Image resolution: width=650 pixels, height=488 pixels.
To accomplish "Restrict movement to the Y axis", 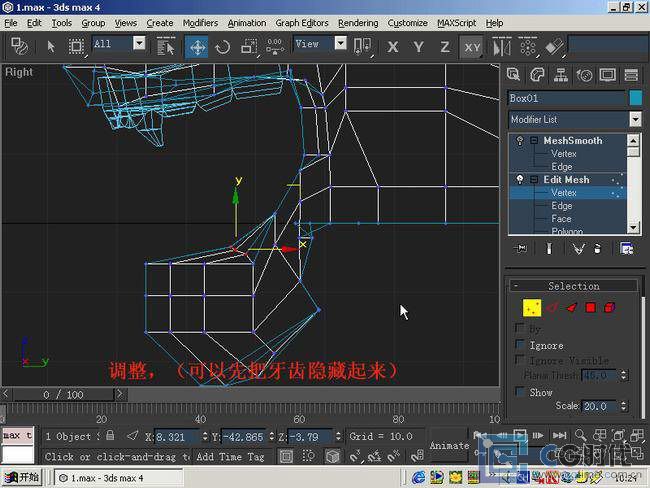I will click(x=419, y=47).
